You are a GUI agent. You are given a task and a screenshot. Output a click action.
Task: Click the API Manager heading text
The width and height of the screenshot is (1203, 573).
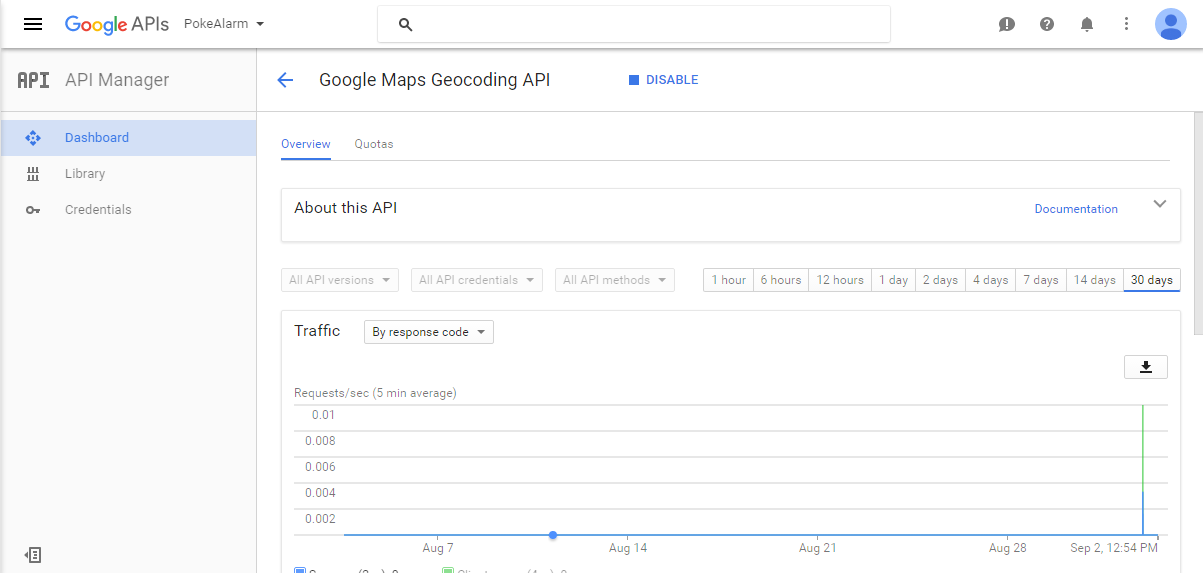pos(117,80)
